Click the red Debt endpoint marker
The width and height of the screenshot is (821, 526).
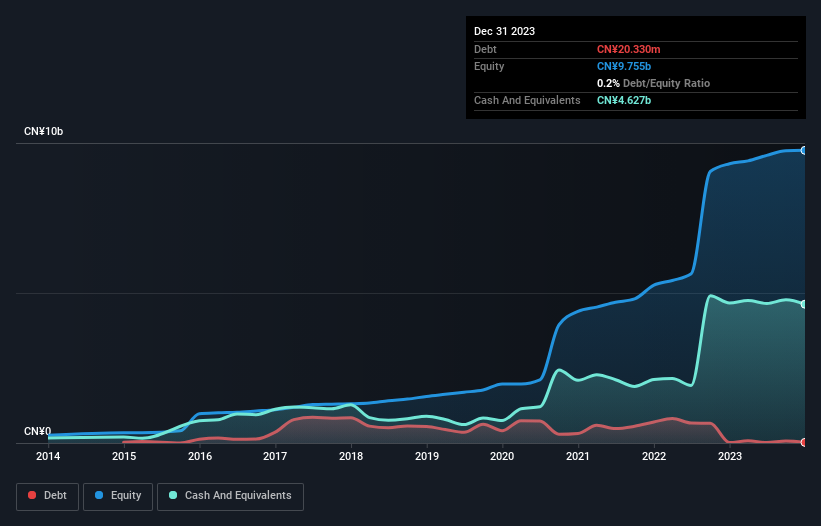point(804,442)
